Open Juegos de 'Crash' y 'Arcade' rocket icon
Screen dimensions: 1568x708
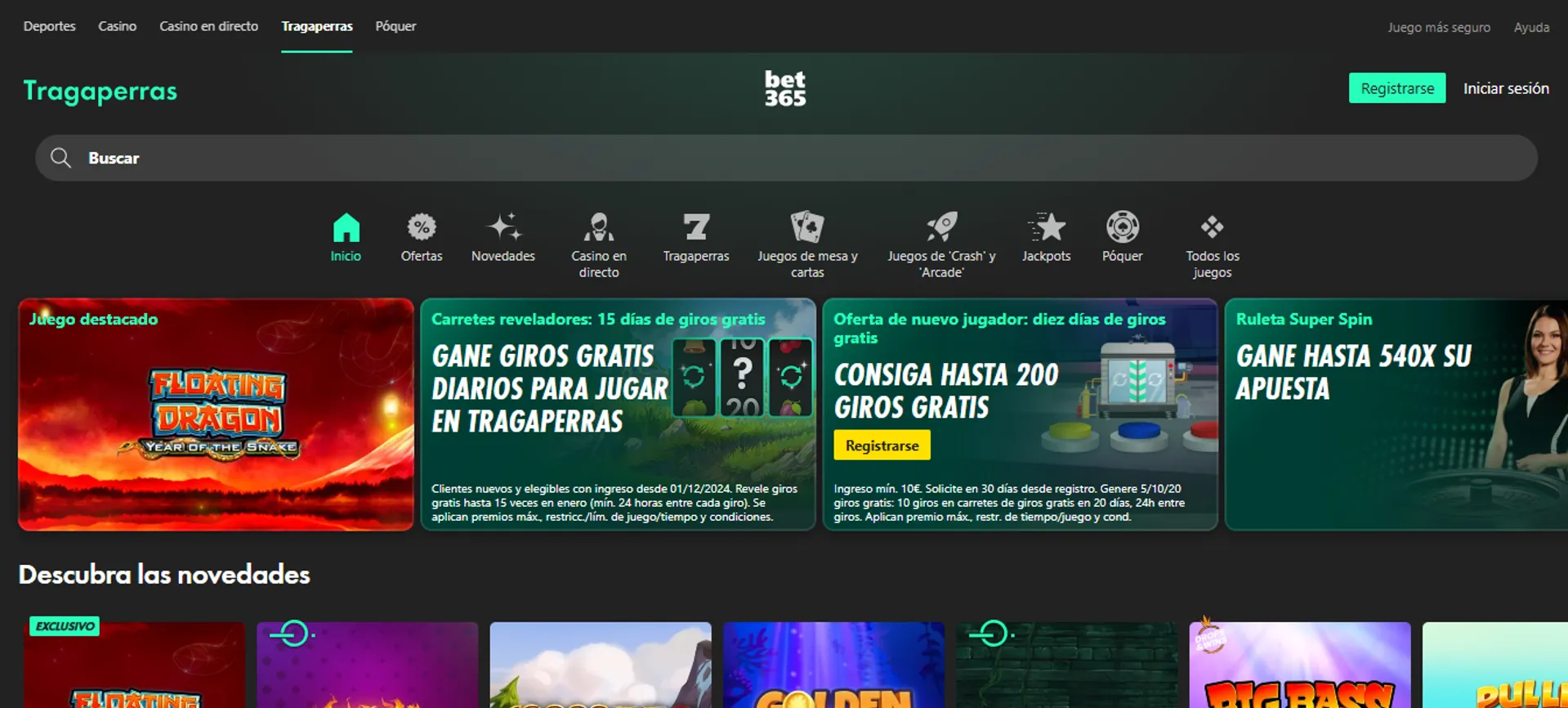[941, 227]
